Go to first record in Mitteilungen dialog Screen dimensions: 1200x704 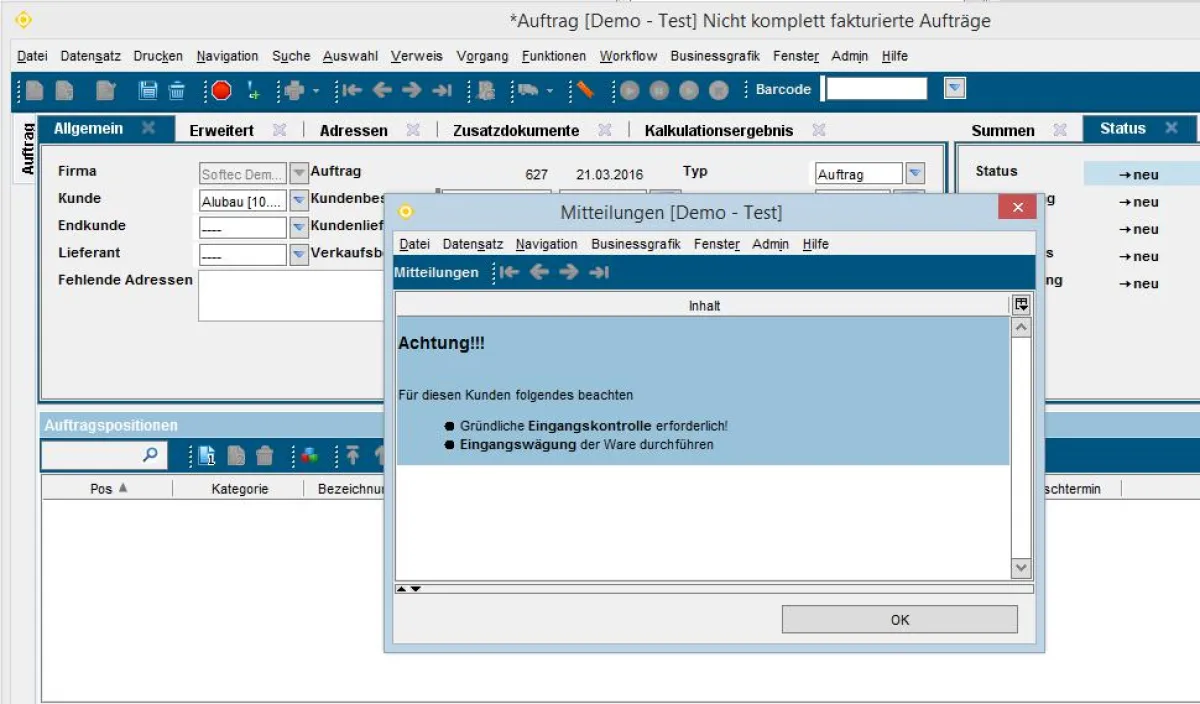(510, 271)
